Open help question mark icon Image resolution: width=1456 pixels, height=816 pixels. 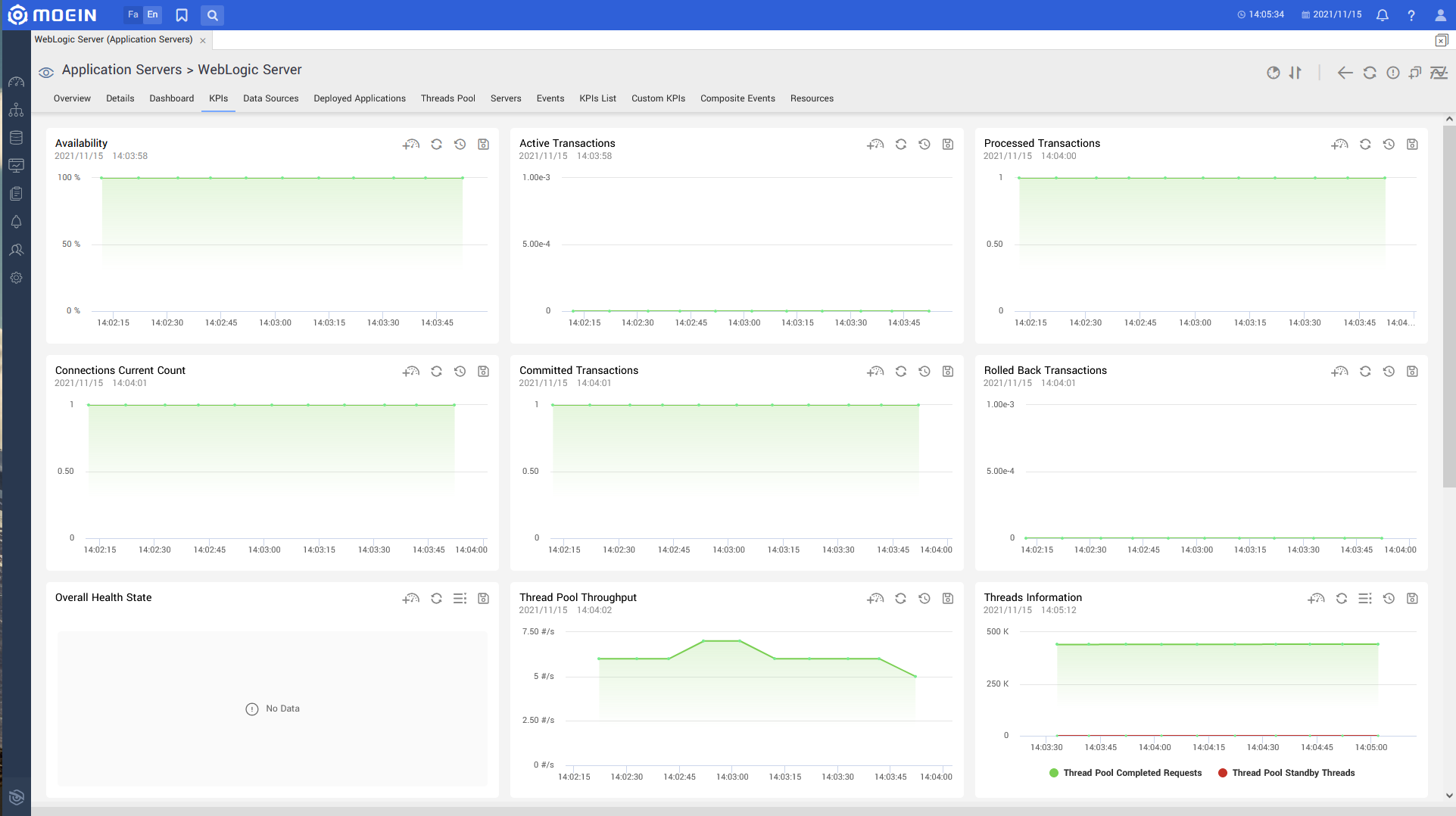pos(1411,15)
